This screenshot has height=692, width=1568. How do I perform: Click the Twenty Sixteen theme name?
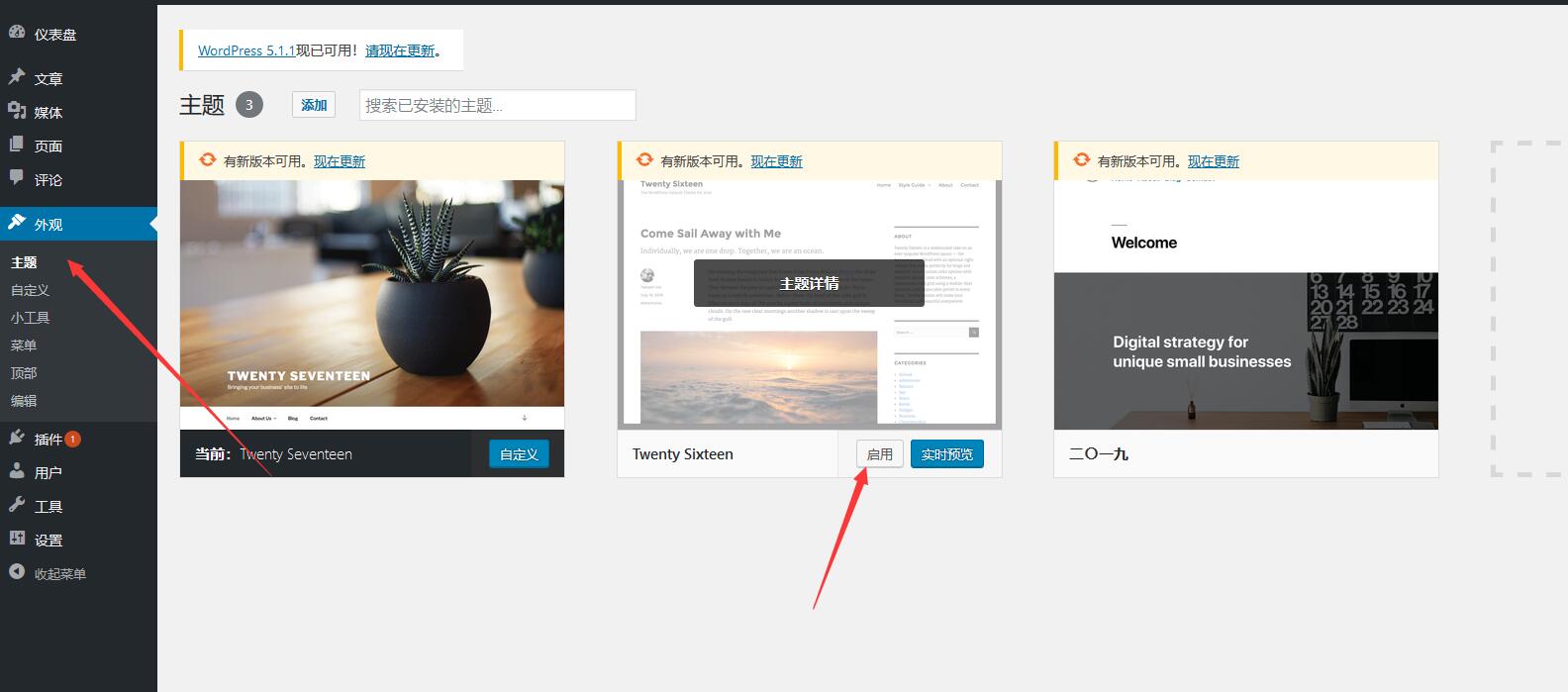[683, 454]
